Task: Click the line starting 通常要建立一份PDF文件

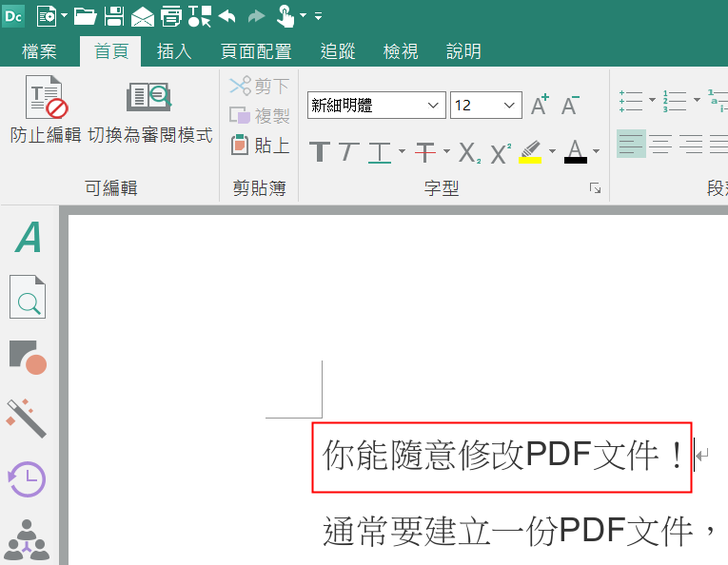Action: [520, 531]
